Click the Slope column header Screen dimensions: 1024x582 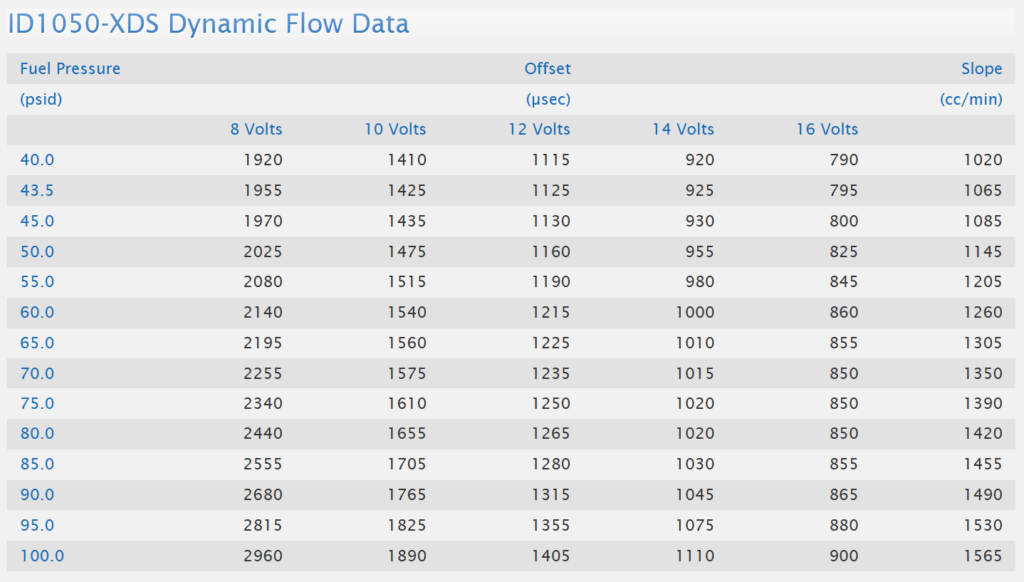pyautogui.click(x=981, y=69)
